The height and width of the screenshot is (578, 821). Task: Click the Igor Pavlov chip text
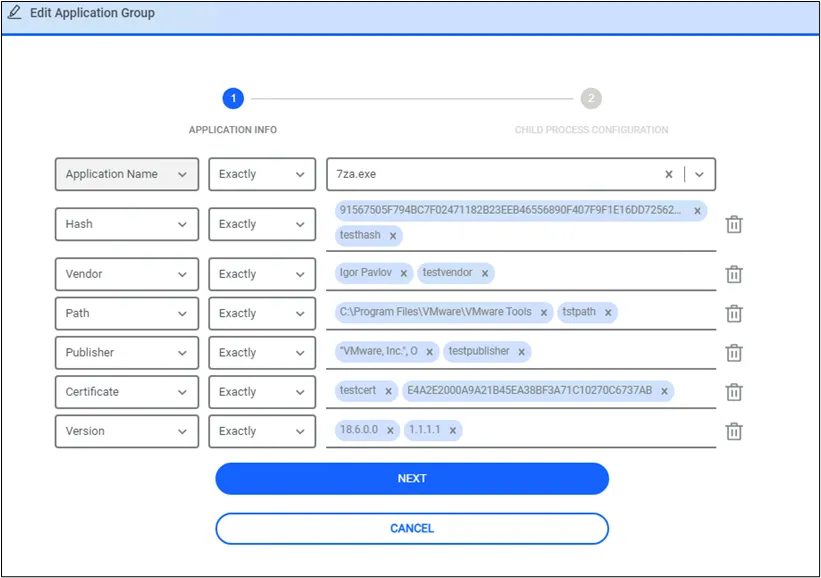(x=365, y=272)
